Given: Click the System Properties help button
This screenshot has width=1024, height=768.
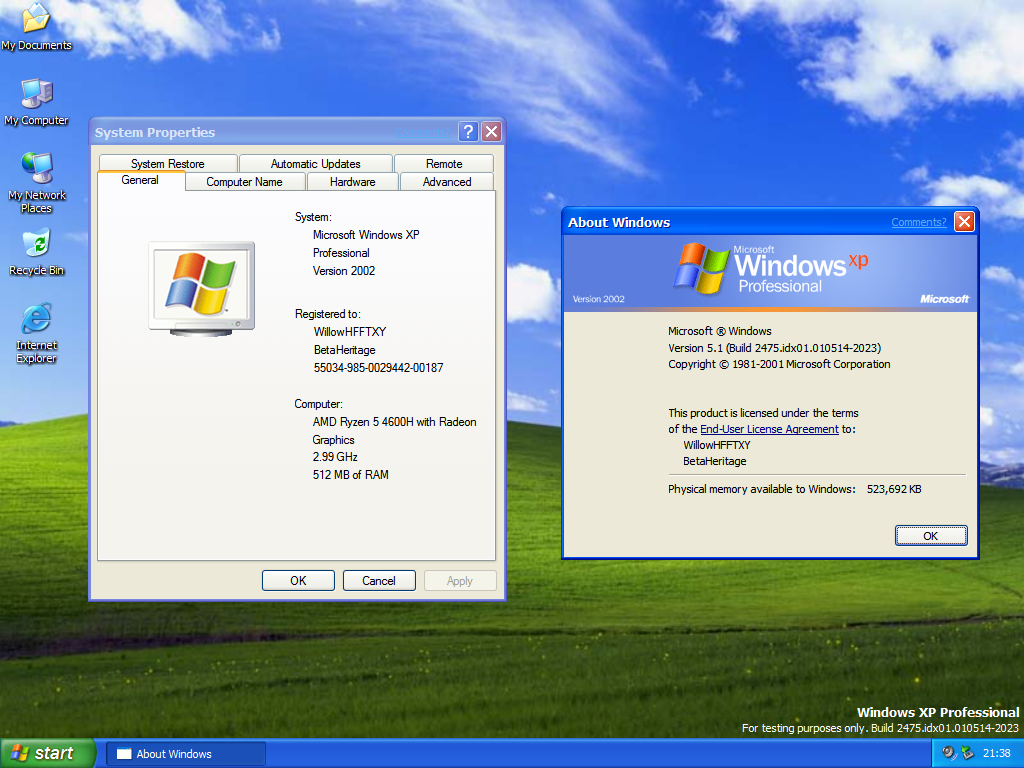Looking at the screenshot, I should (x=468, y=132).
